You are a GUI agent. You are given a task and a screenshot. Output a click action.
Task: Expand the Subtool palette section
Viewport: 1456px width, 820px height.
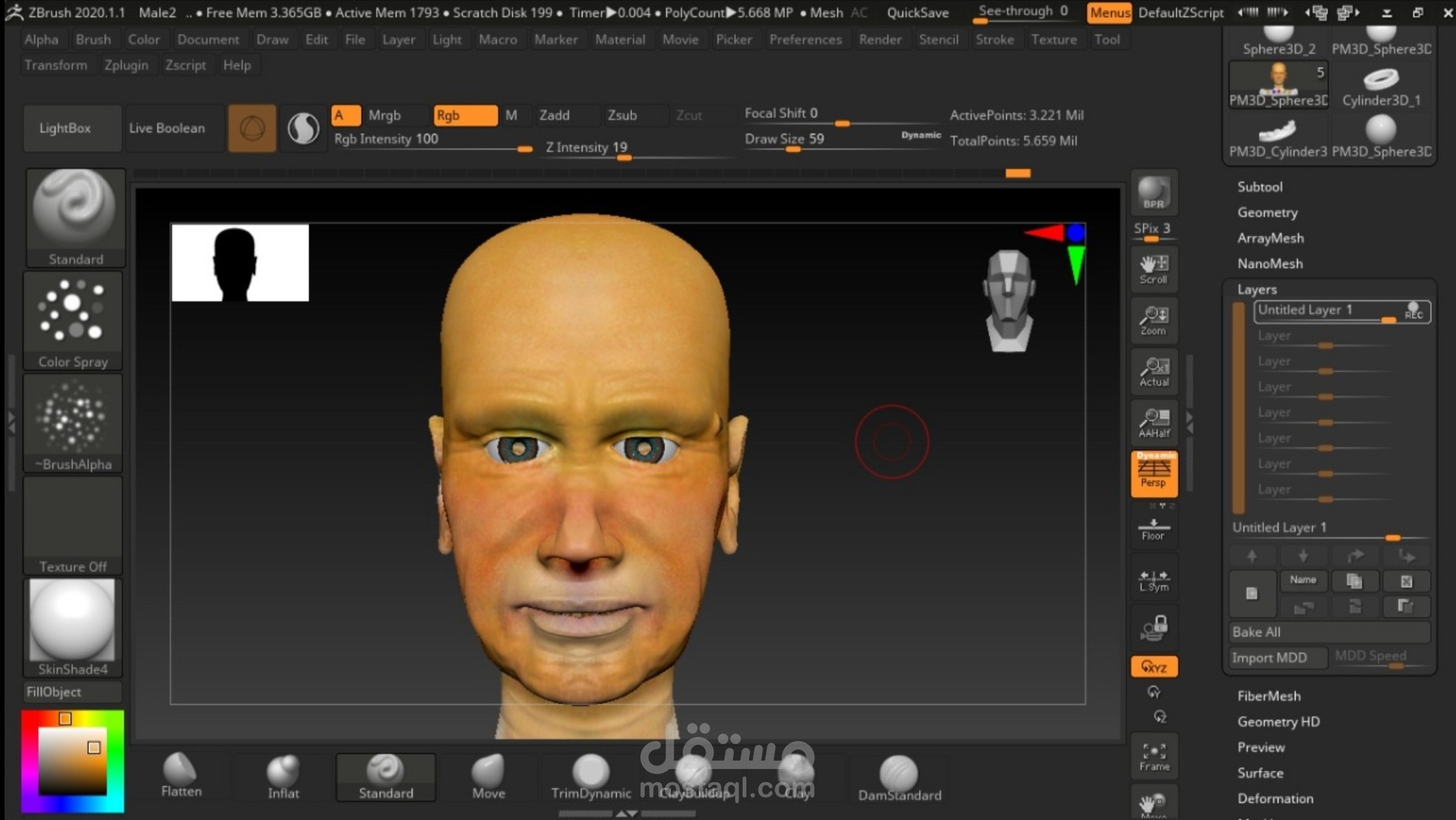coord(1259,187)
